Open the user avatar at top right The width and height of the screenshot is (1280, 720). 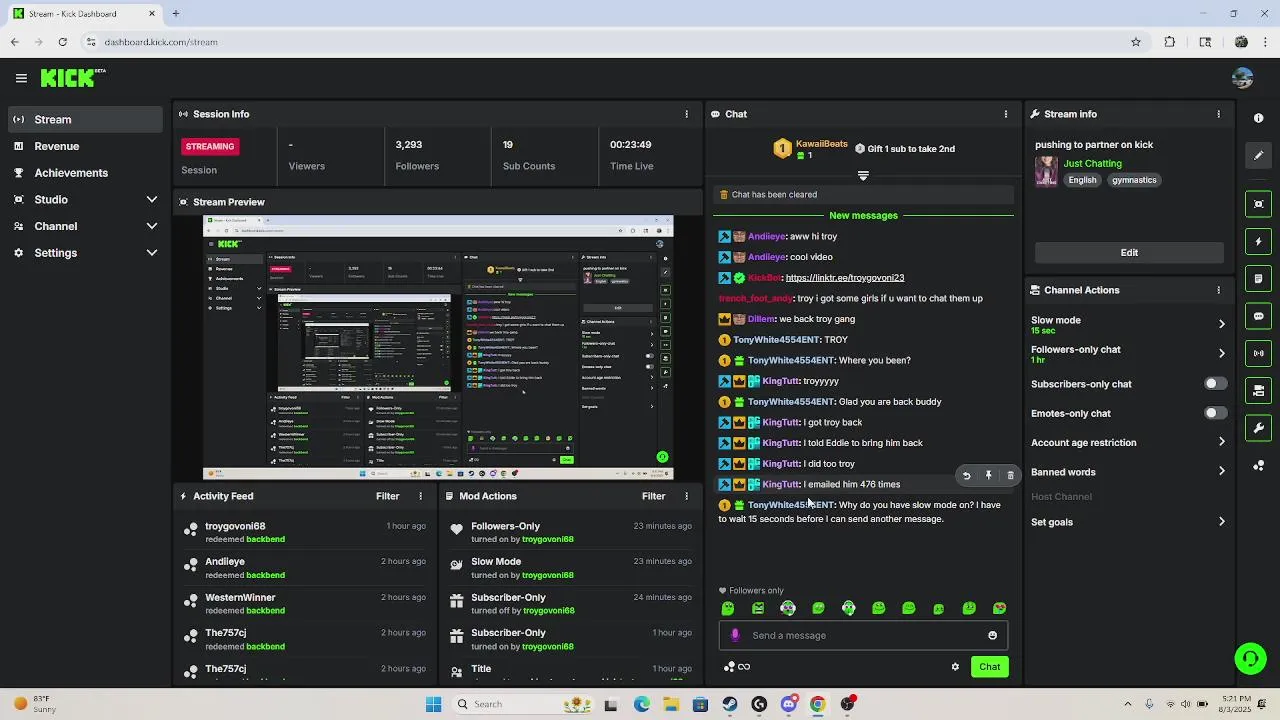[x=1243, y=78]
